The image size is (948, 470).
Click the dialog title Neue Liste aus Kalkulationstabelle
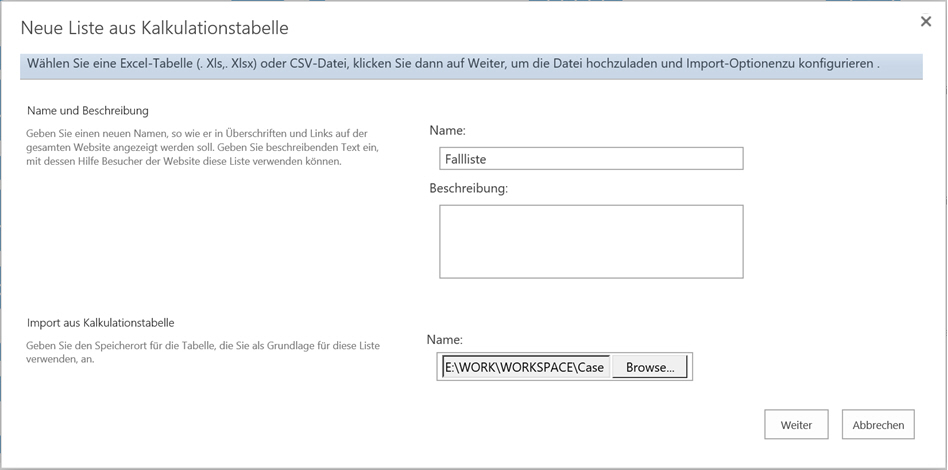pos(154,28)
